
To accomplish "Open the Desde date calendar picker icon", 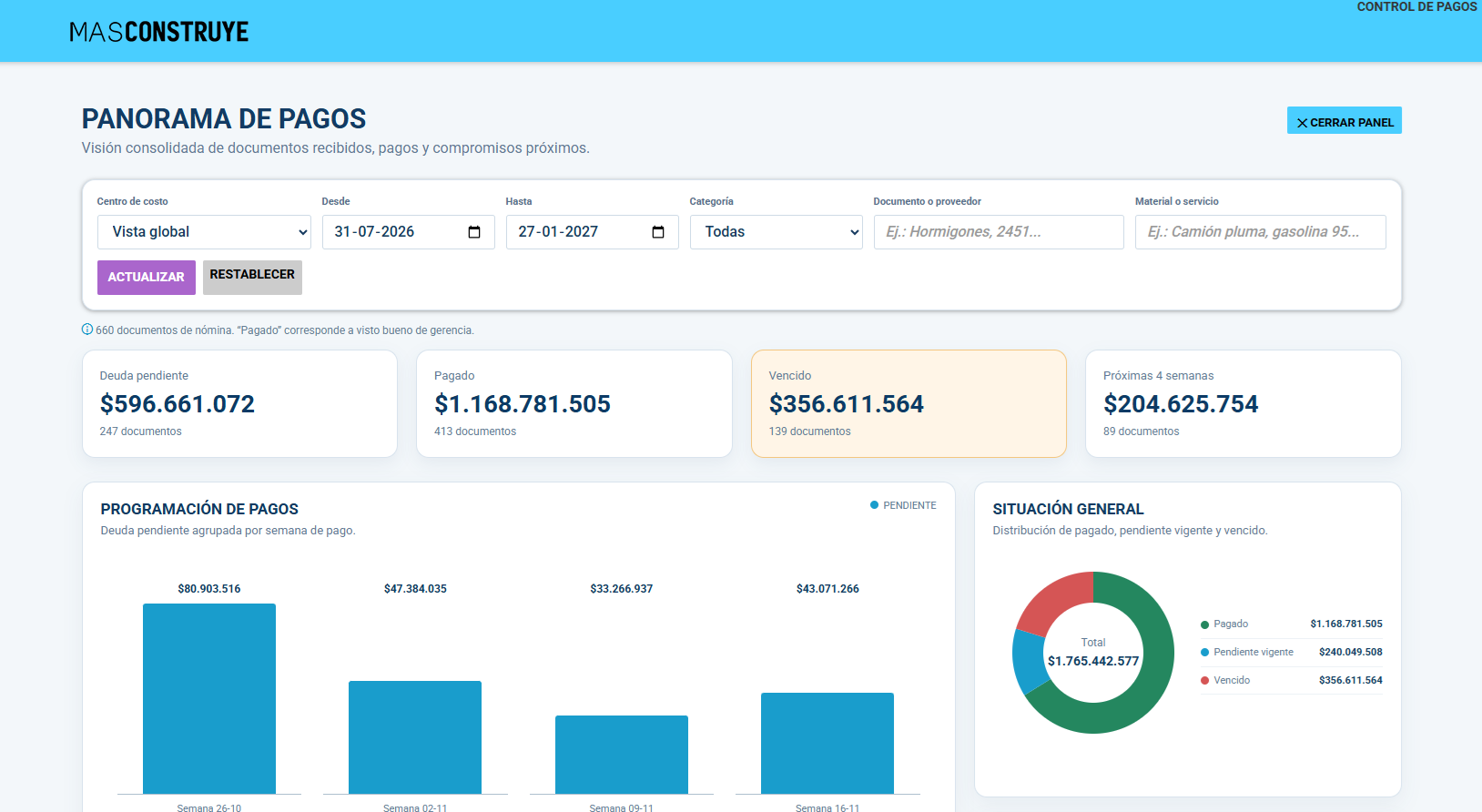I will [474, 232].
